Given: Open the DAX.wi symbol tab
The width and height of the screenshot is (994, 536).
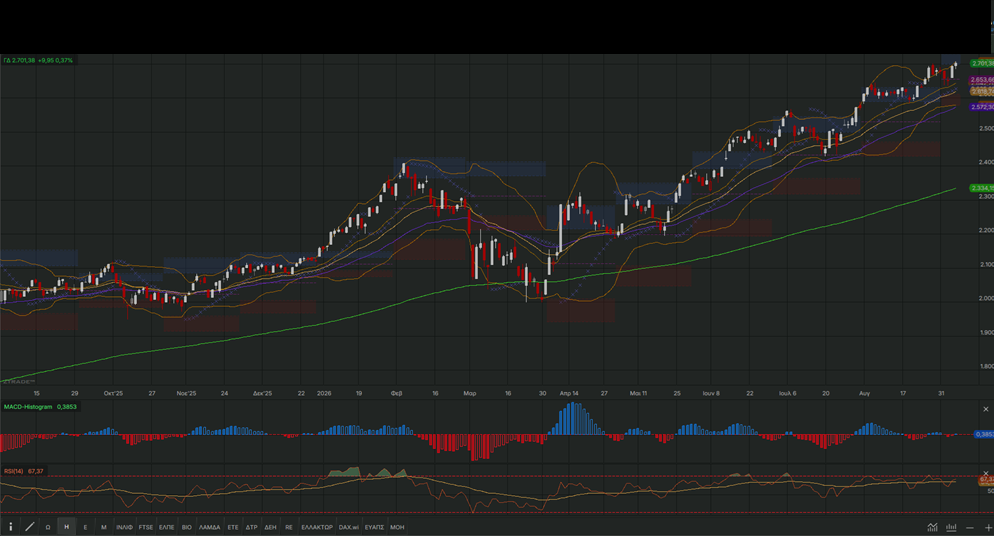Looking at the screenshot, I should pos(349,527).
